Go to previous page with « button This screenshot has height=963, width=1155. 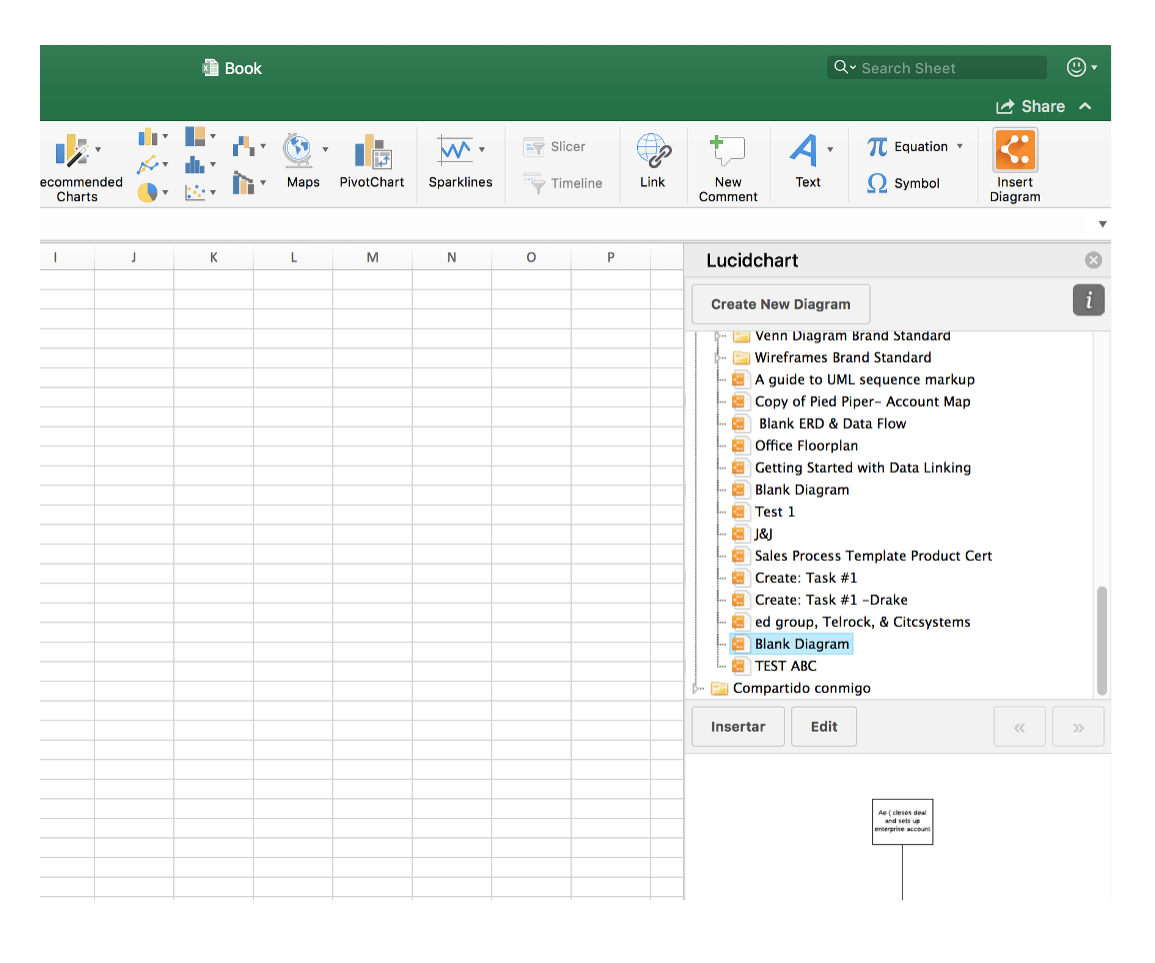[1019, 727]
